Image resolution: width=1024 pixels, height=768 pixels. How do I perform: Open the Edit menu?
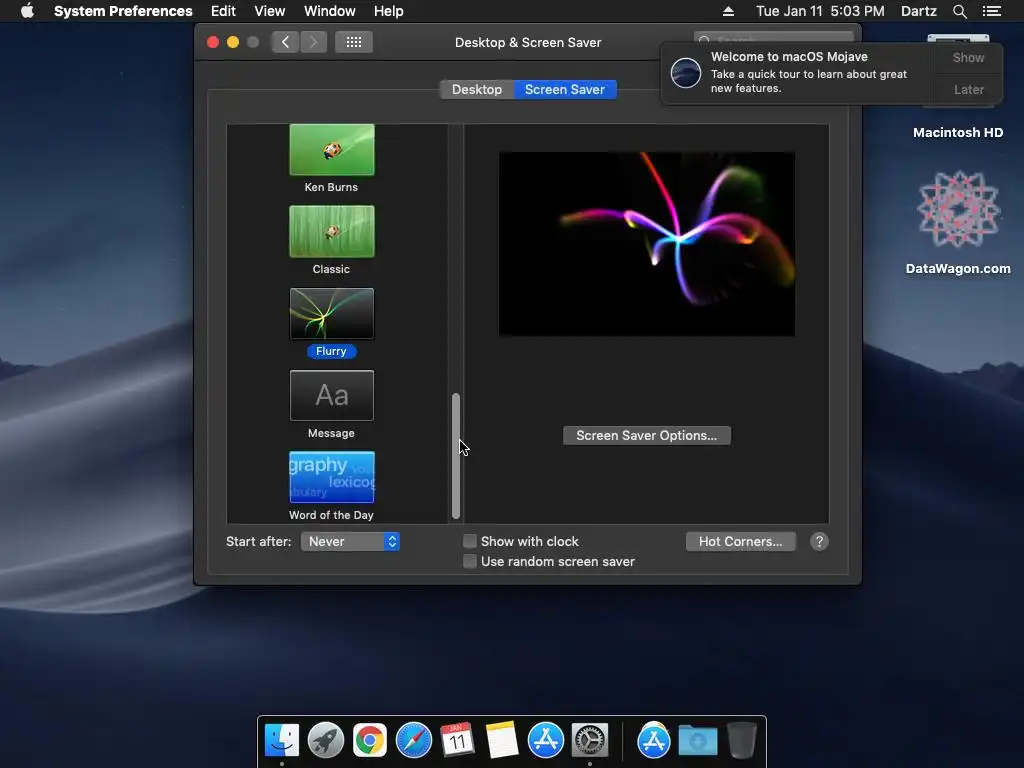pyautogui.click(x=223, y=11)
